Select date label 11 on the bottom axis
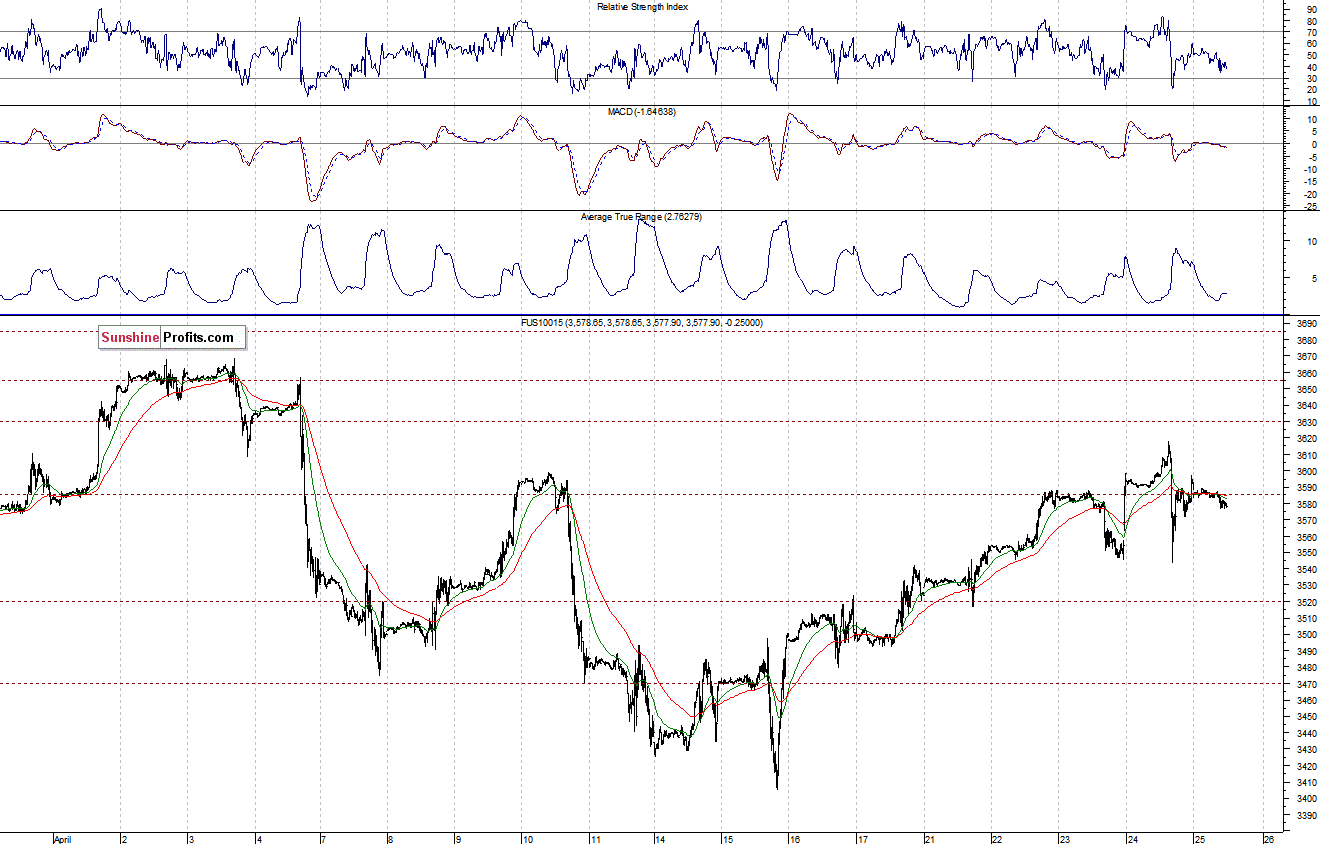This screenshot has width=1320, height=844. click(594, 838)
